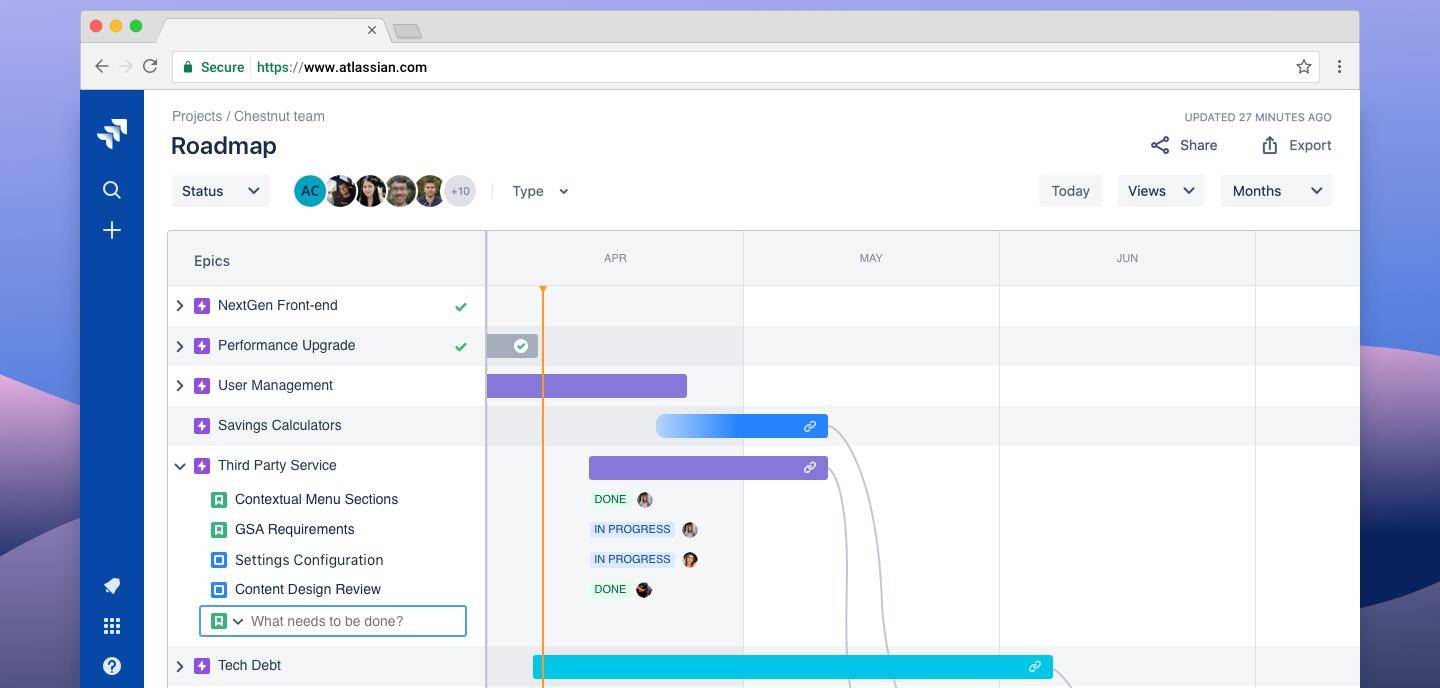The image size is (1440, 688).
Task: Select the purple User Management timeline bar
Action: coord(587,386)
